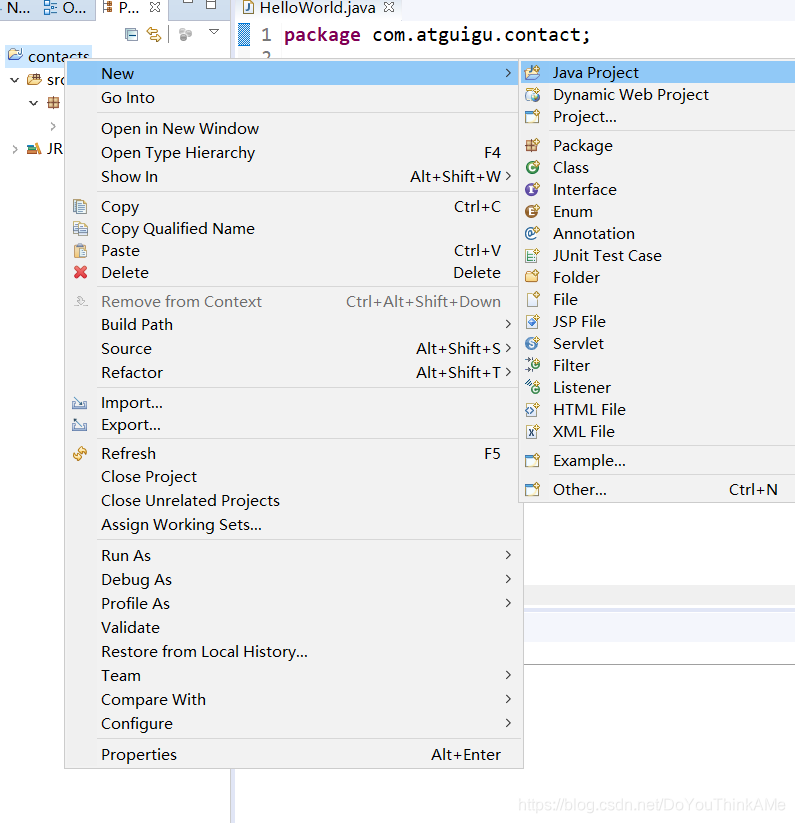This screenshot has height=823, width=795.
Task: Click the Servlet icon
Action: [x=532, y=343]
